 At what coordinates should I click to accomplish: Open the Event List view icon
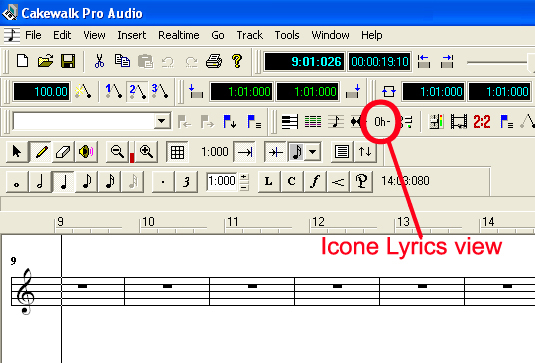tap(313, 121)
